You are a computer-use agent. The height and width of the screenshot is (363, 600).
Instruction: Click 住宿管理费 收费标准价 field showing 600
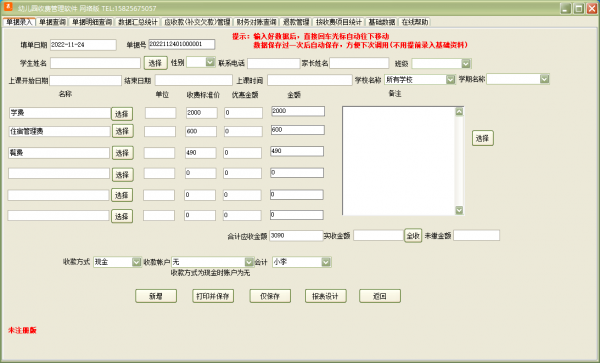(201, 132)
